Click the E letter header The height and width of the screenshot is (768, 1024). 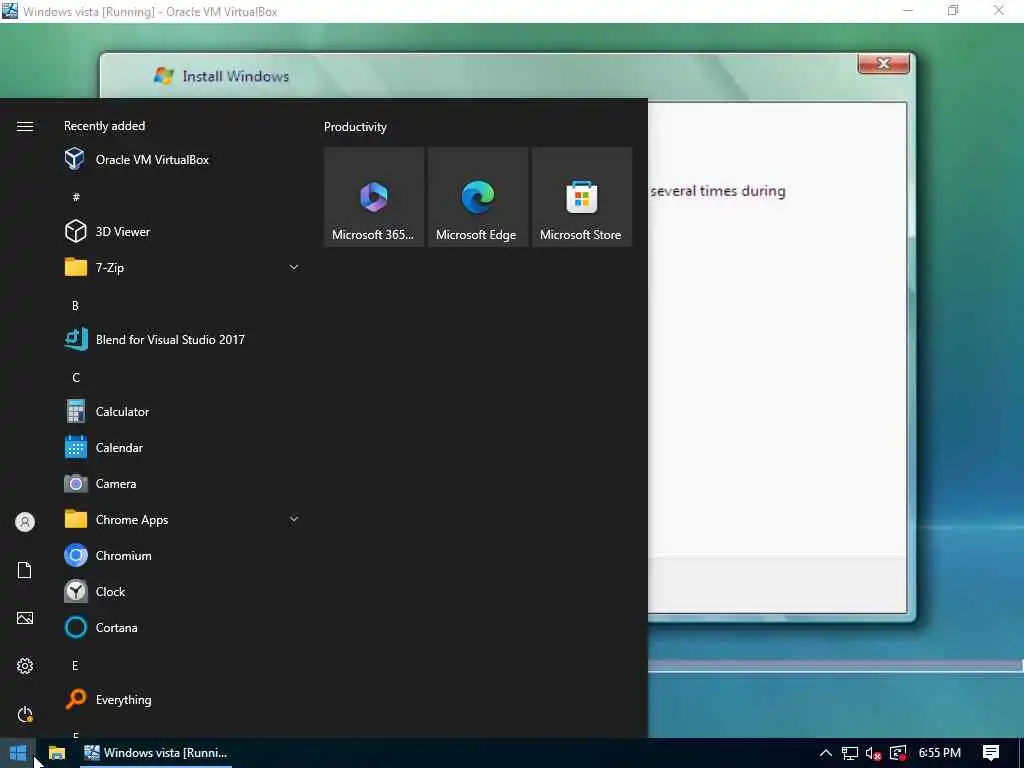75,665
